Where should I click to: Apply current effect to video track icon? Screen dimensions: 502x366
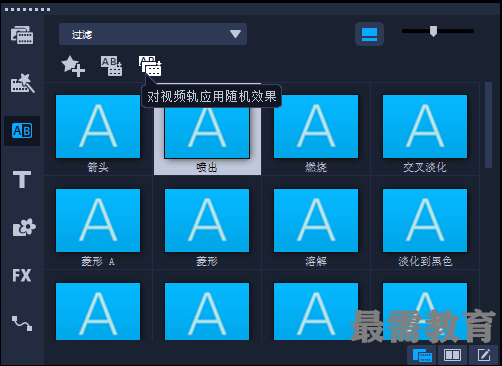pyautogui.click(x=112, y=66)
